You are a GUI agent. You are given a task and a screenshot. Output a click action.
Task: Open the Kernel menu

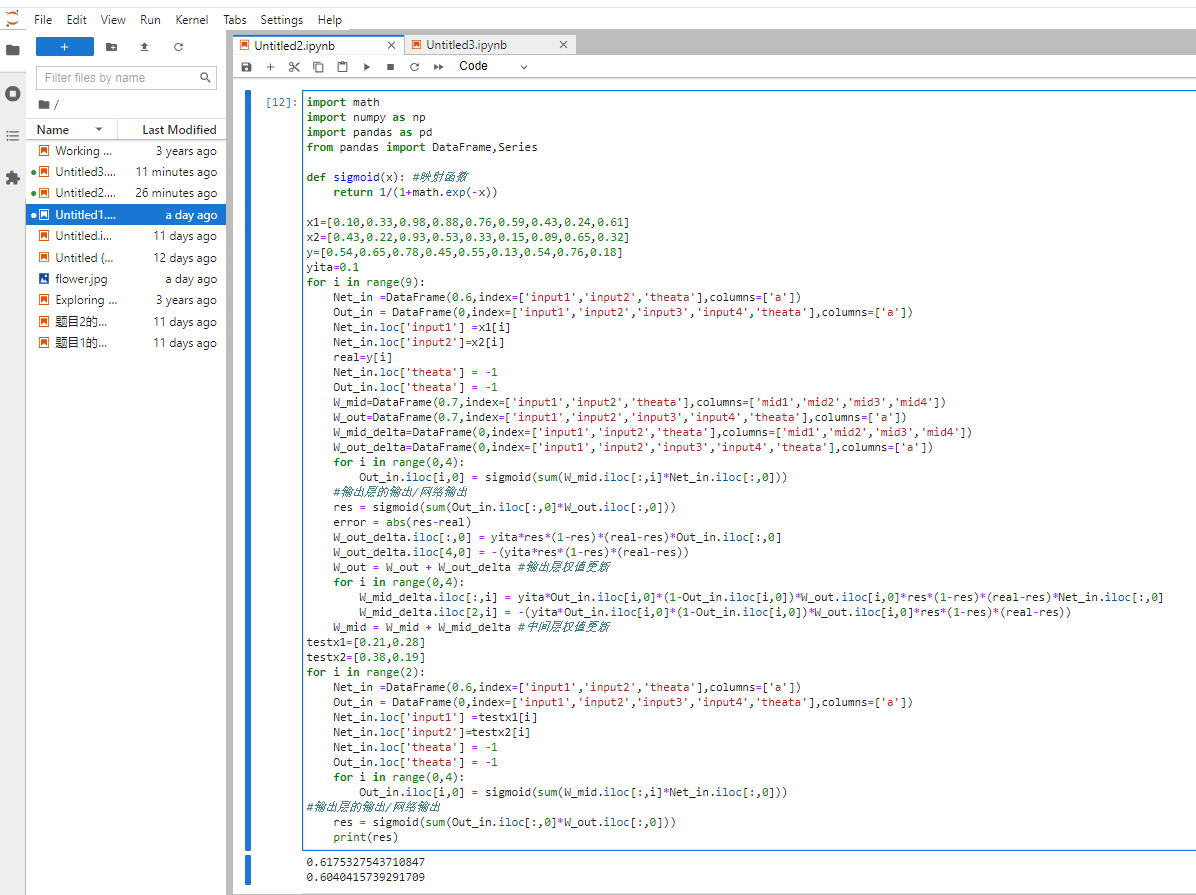[192, 20]
